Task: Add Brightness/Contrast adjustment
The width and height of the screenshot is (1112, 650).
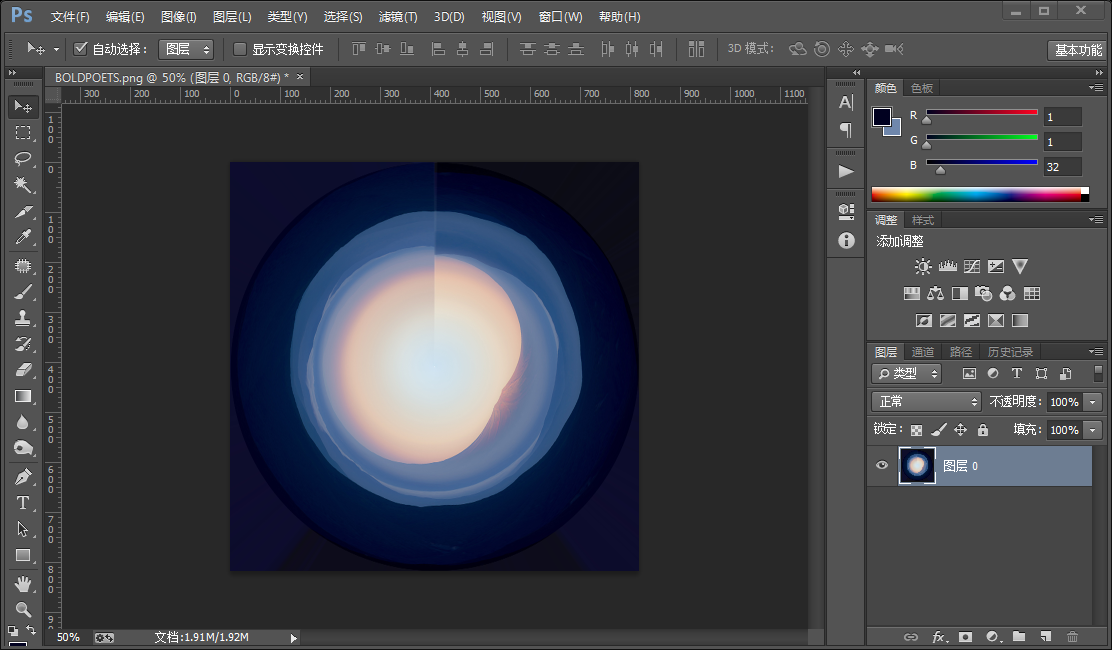Action: click(923, 267)
